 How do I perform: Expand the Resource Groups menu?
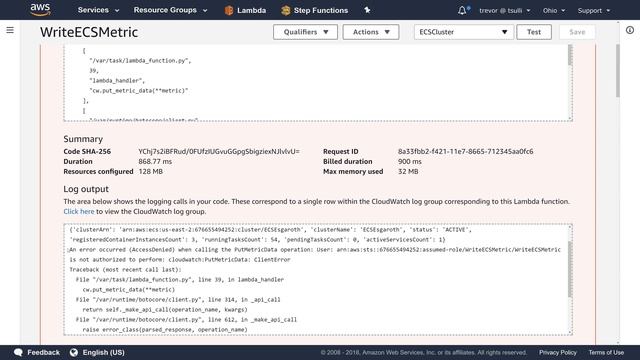171,10
